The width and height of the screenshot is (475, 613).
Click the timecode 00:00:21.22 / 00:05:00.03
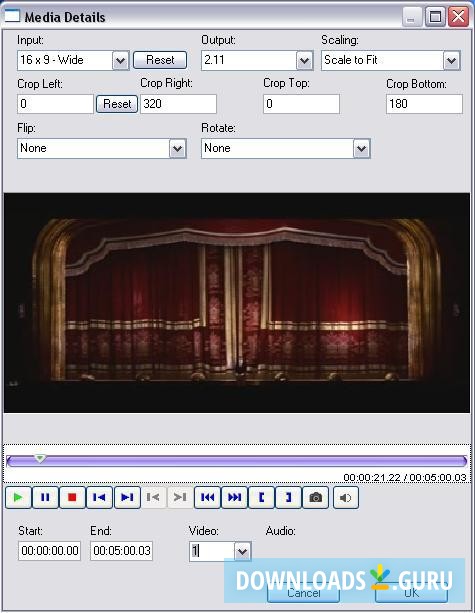pos(405,477)
